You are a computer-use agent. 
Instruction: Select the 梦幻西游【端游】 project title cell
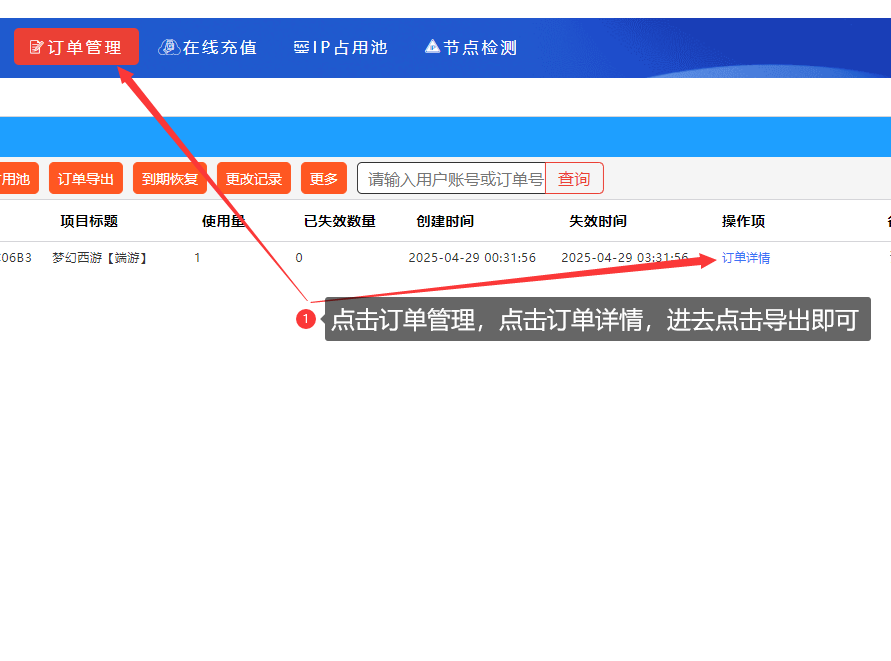click(100, 258)
